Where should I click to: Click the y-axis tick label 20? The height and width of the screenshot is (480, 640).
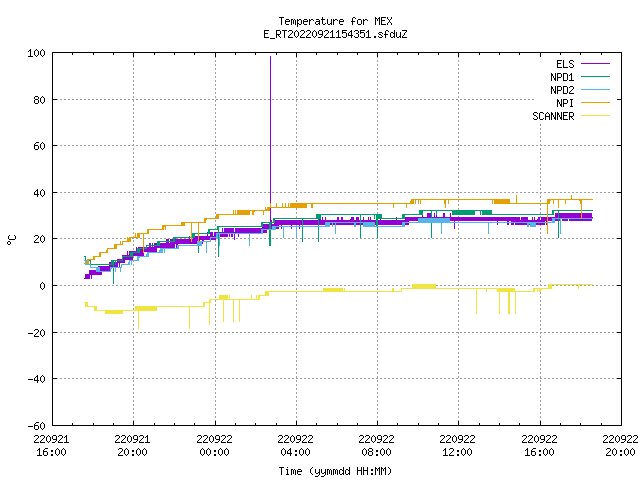pyautogui.click(x=39, y=239)
